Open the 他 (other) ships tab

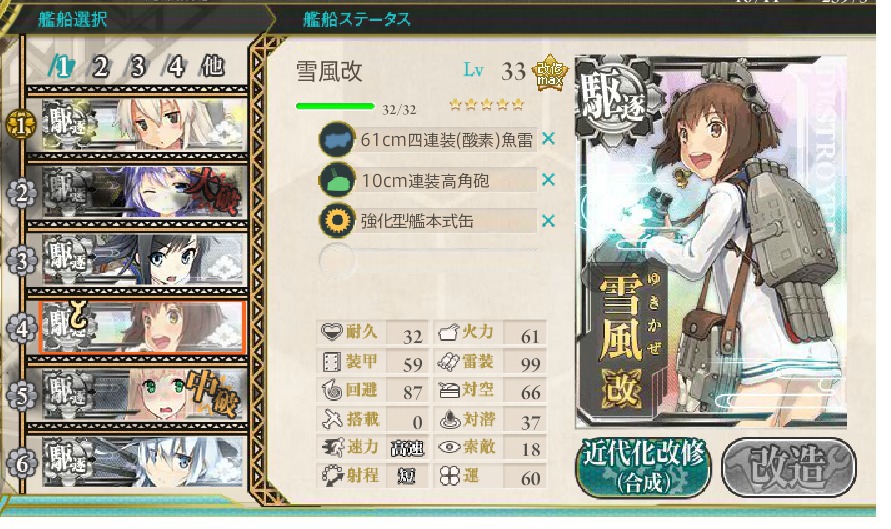click(x=213, y=66)
